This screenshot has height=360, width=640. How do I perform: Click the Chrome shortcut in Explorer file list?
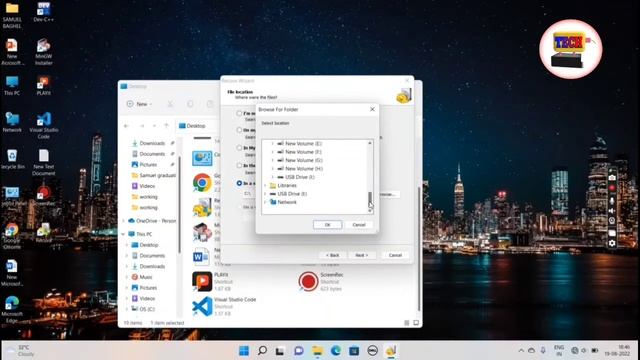[x=202, y=182]
